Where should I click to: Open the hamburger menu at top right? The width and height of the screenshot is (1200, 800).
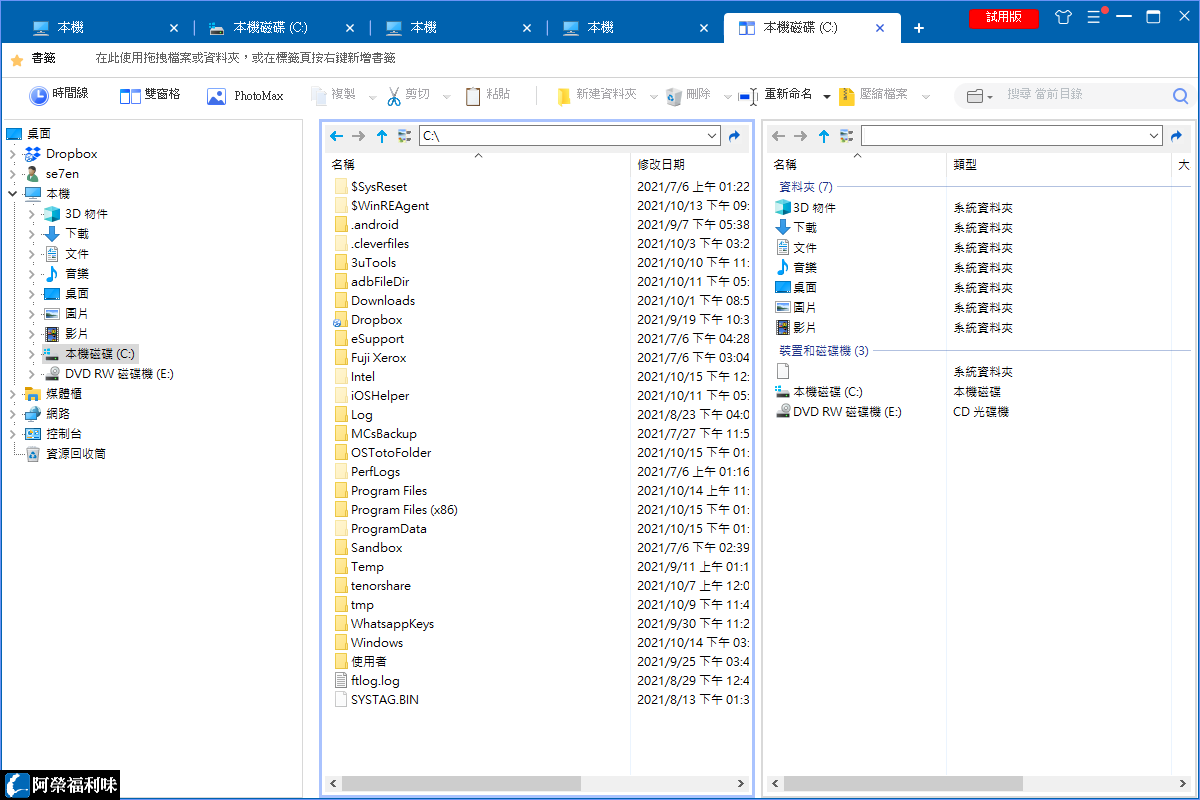pos(1095,17)
